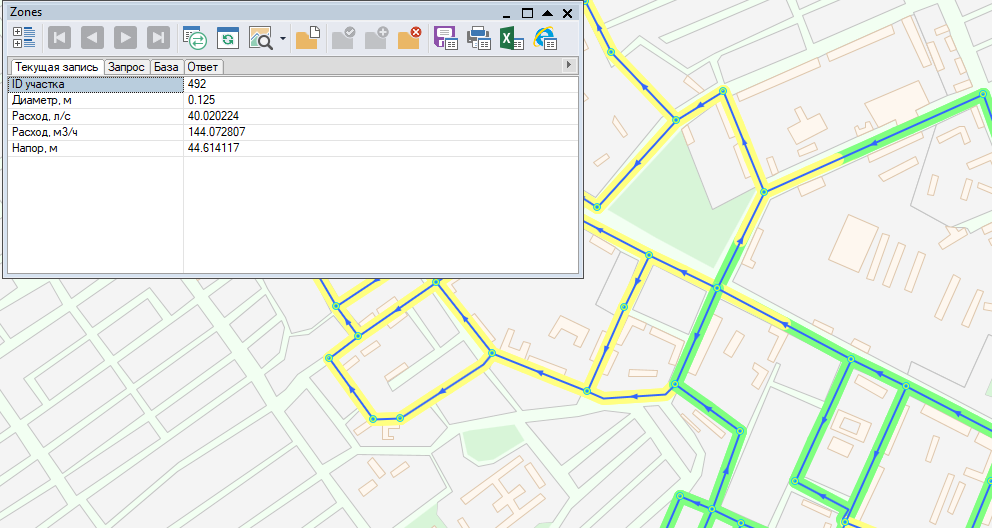Click the save table icon
Image resolution: width=992 pixels, height=528 pixels.
coord(446,39)
